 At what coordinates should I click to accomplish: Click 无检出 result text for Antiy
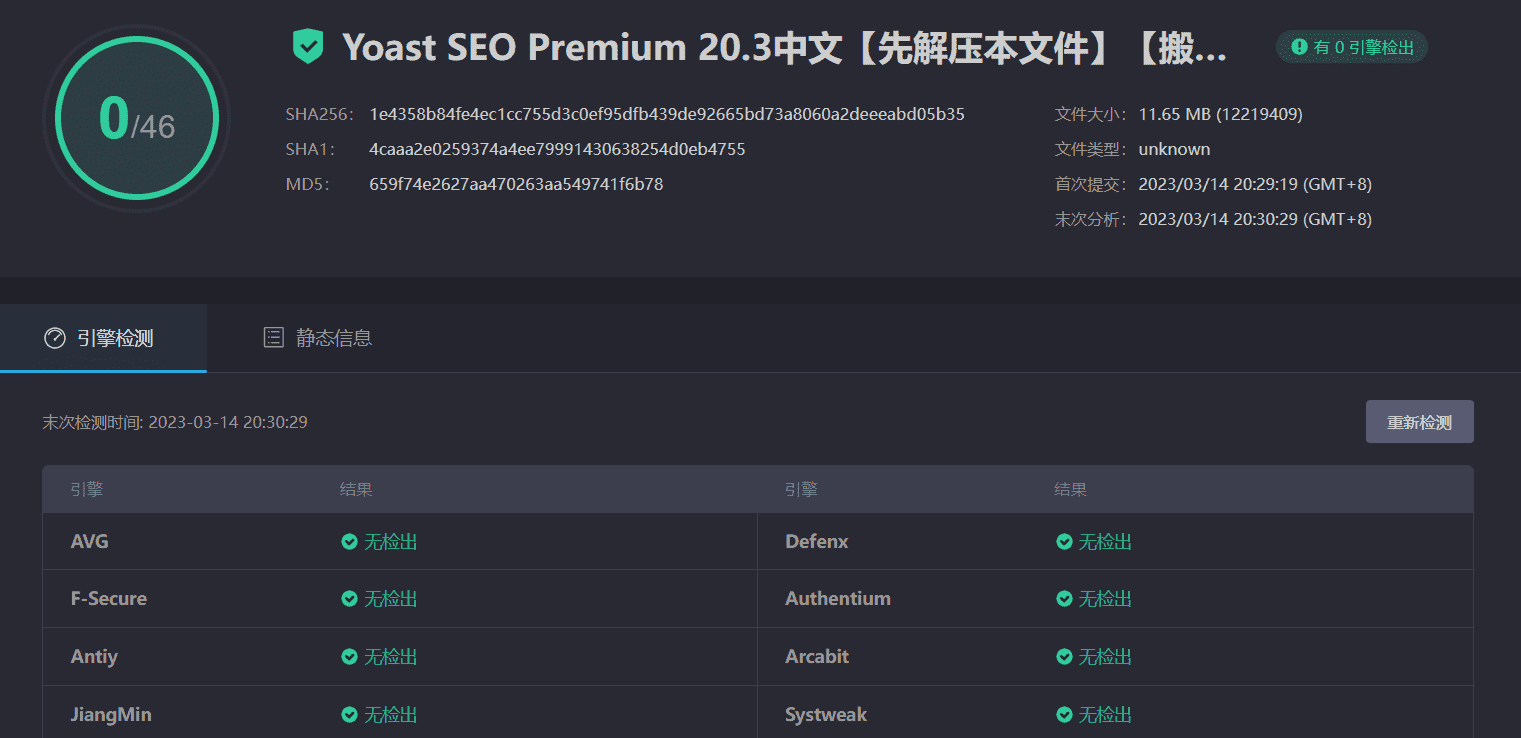[x=390, y=657]
